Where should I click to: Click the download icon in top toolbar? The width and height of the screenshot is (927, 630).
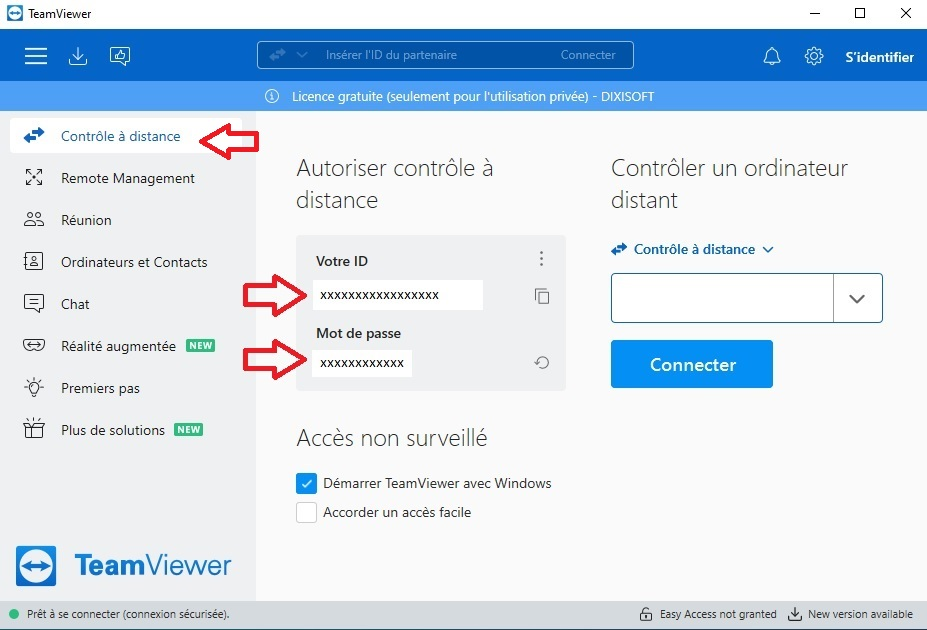click(77, 56)
